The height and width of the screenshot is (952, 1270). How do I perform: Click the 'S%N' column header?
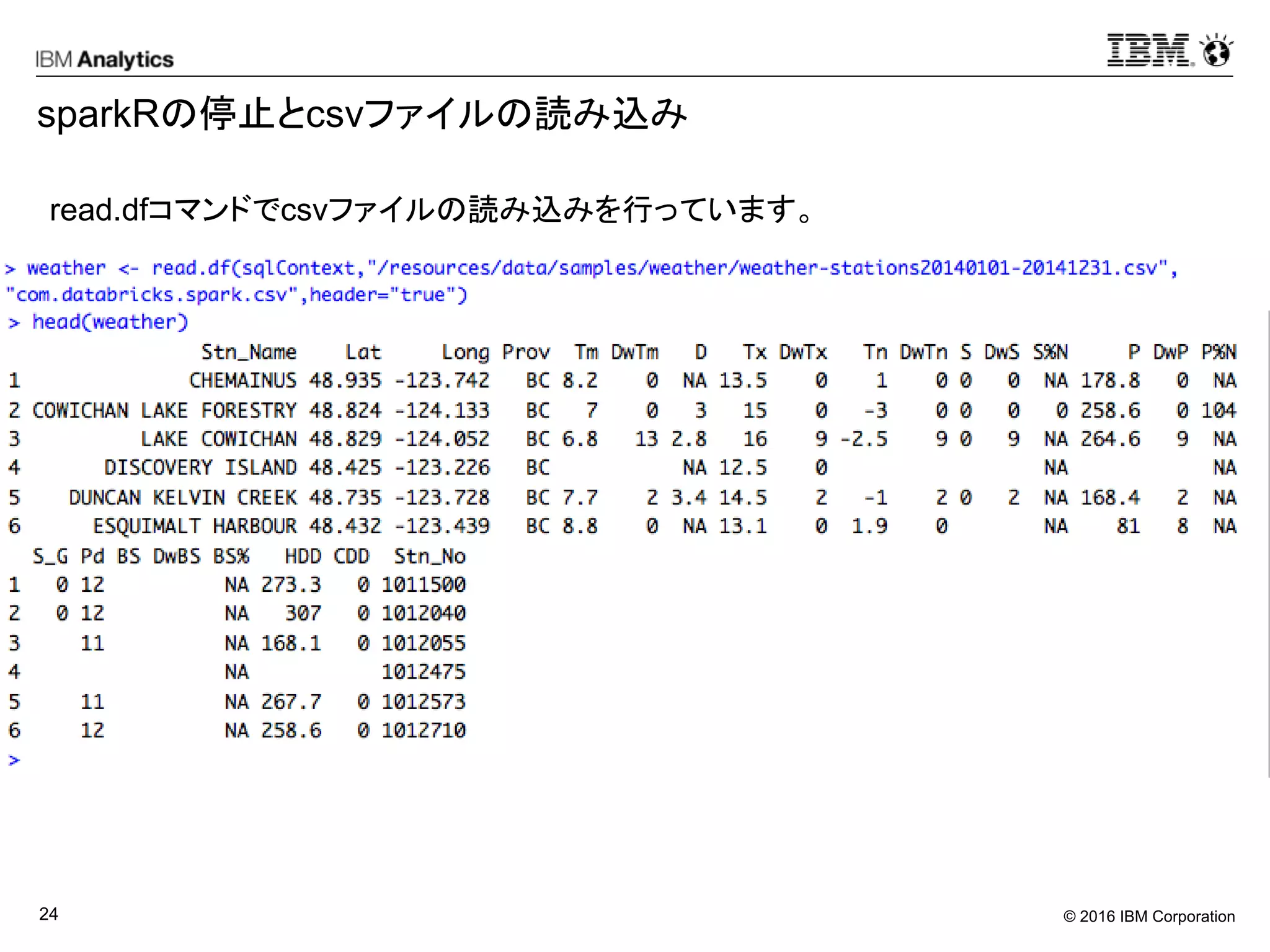click(x=1050, y=352)
